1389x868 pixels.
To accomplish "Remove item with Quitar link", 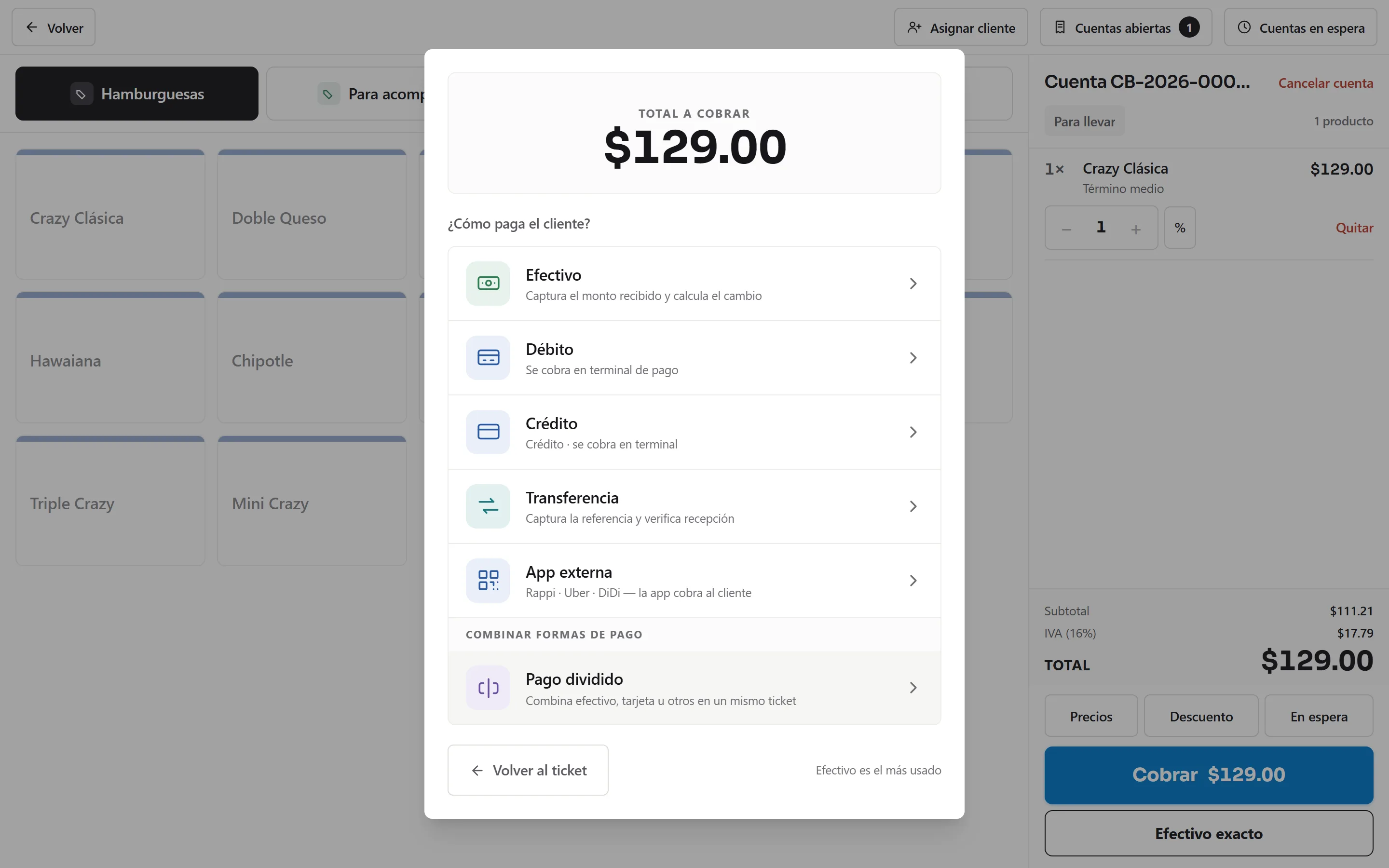I will pos(1354,227).
